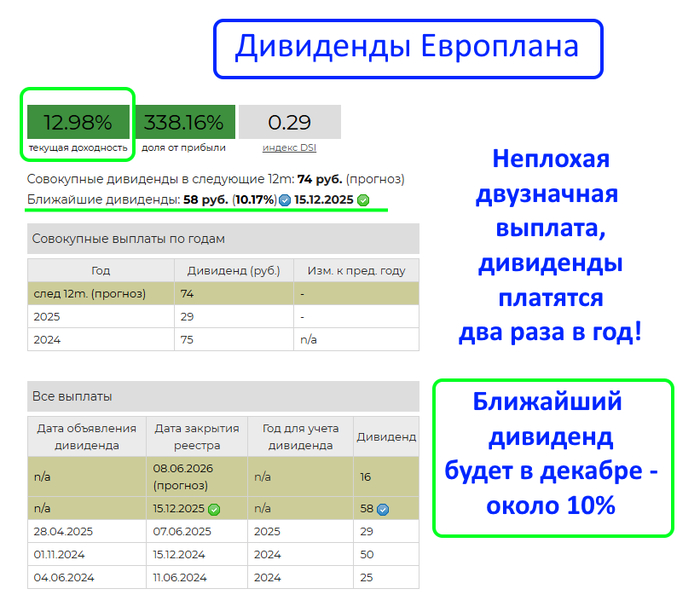This screenshot has height=612, width=700.
Task: Click blue badge beside 10.17% in nearest dividends line
Action: pyautogui.click(x=285, y=200)
